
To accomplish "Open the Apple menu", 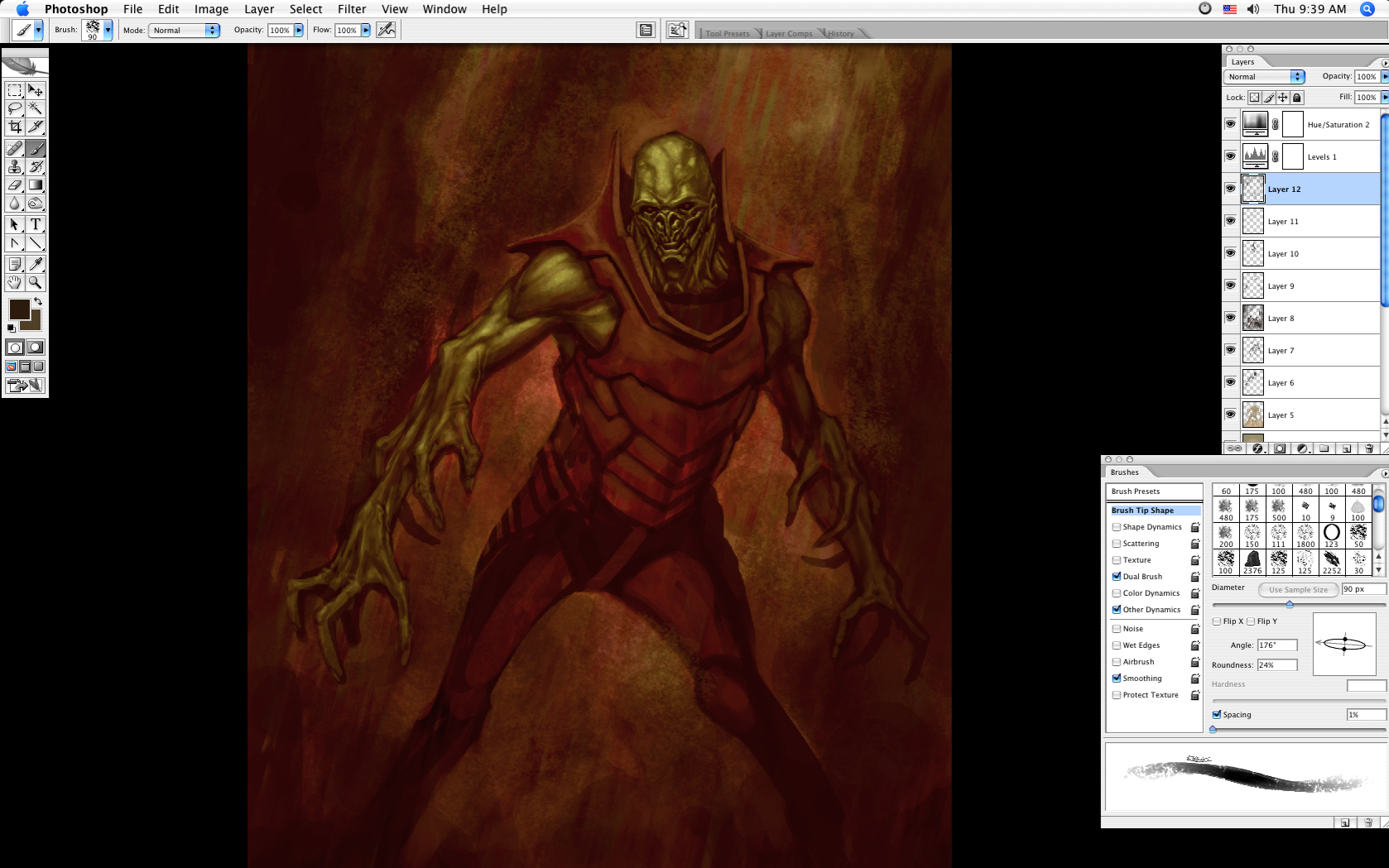I will click(x=22, y=9).
